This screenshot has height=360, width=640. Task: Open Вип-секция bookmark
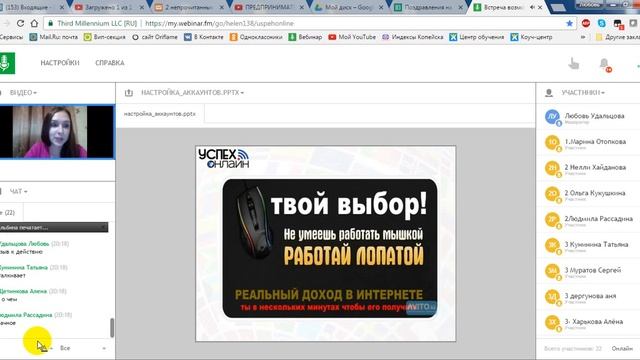104,37
